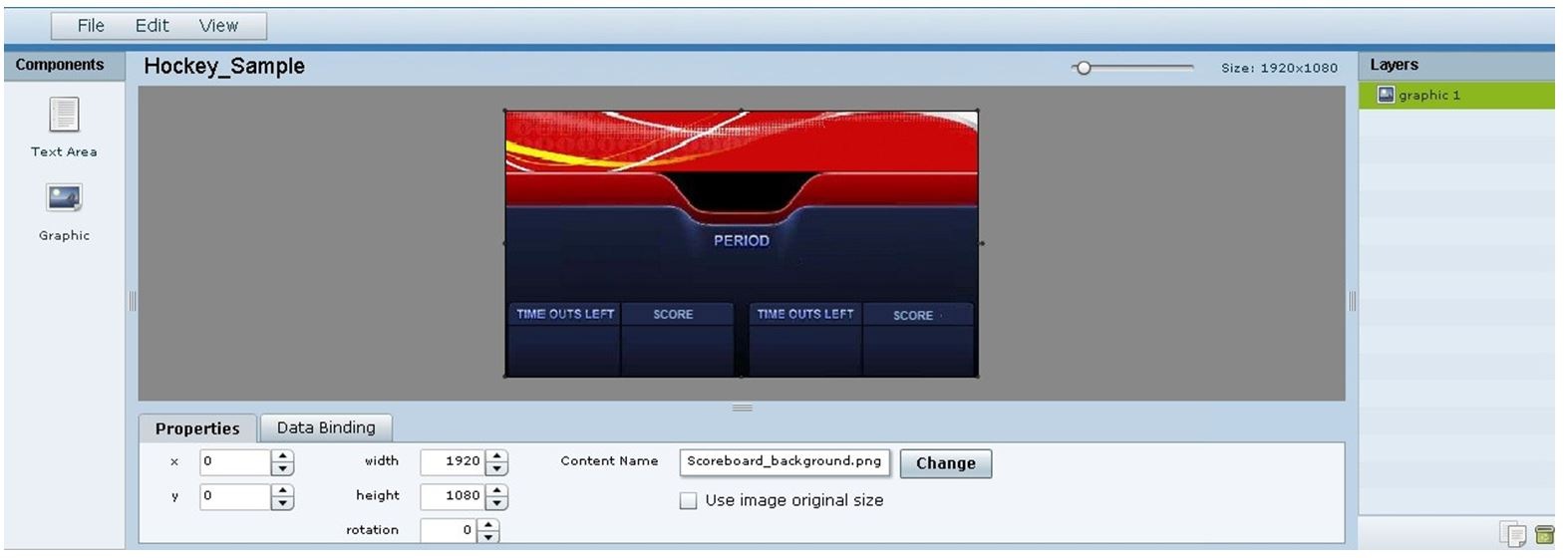Increase the rotation value with up arrow

pos(488,525)
